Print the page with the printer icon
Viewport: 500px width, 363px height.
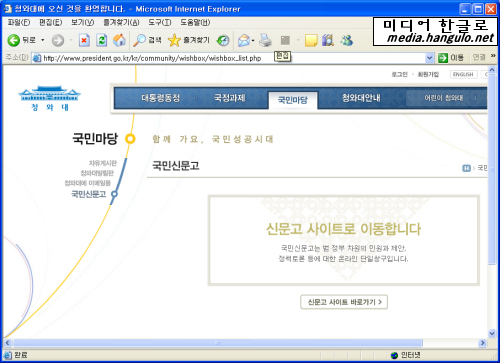[266, 40]
